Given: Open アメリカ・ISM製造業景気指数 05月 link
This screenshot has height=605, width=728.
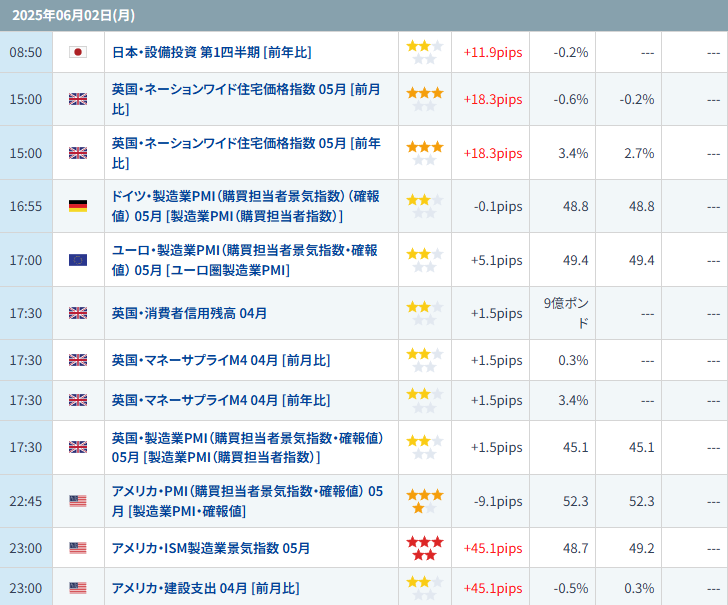Looking at the screenshot, I should coord(211,548).
